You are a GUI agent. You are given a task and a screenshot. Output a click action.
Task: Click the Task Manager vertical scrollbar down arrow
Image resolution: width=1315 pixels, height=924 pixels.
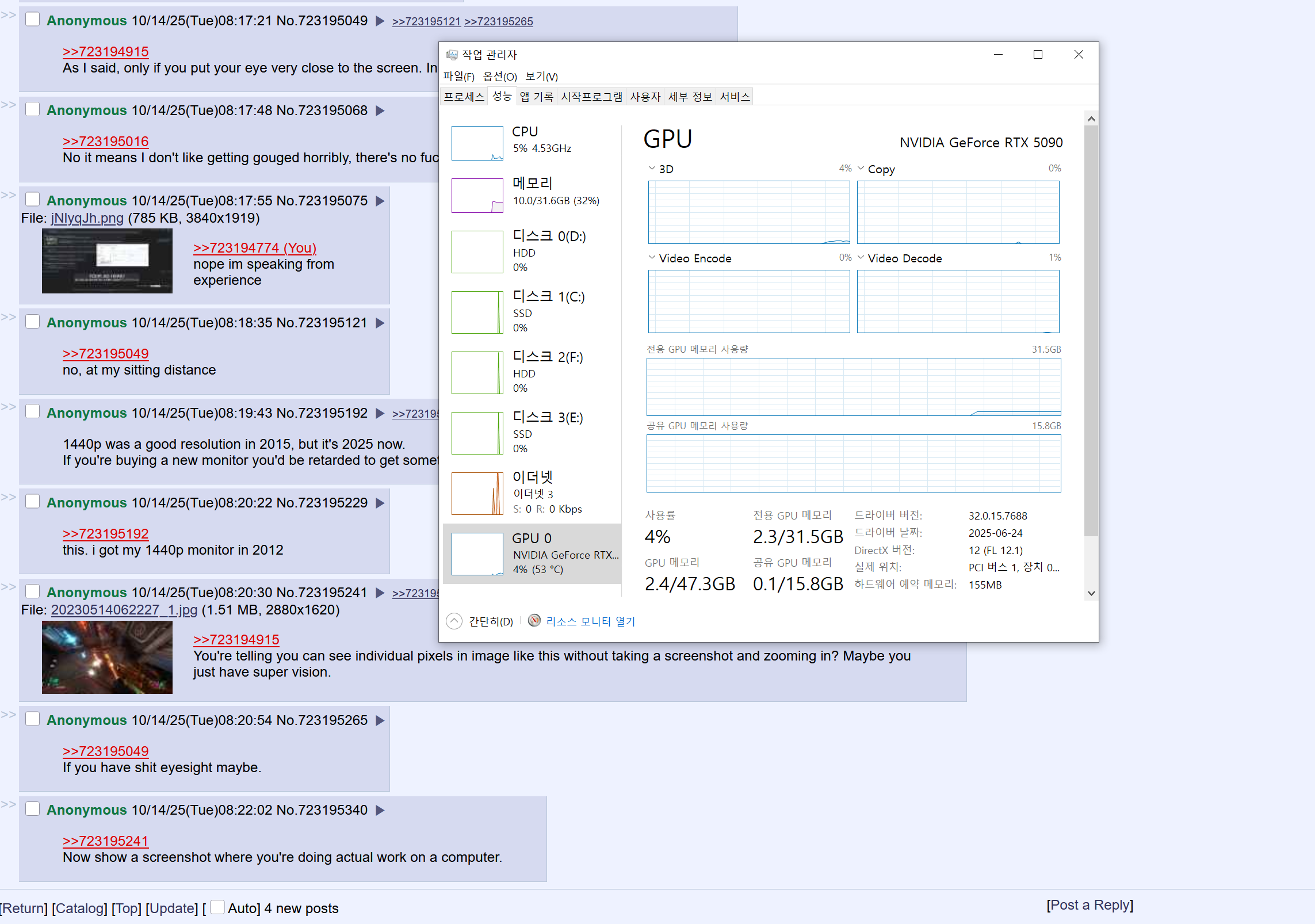1091,593
